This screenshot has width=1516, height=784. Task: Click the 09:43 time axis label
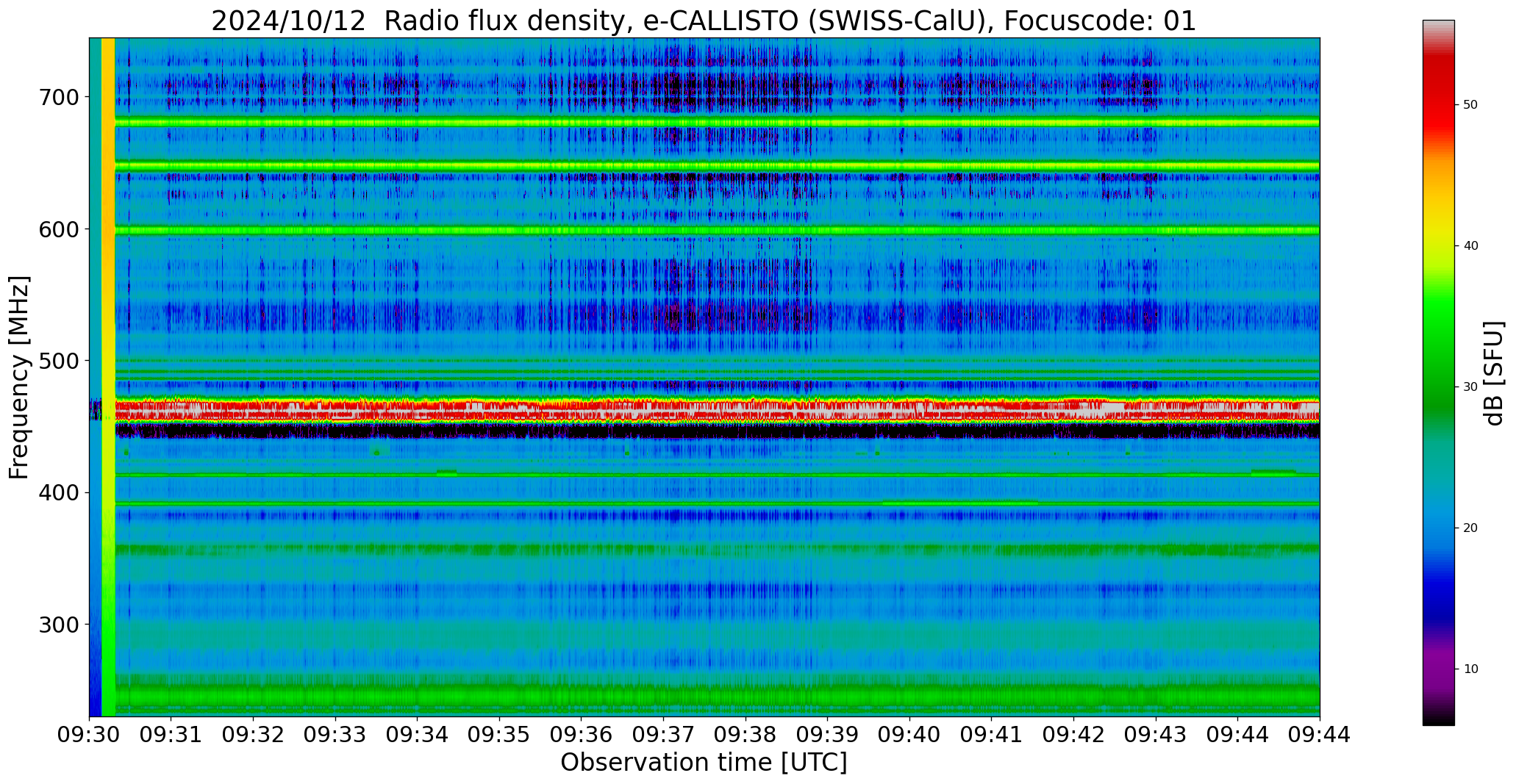click(x=1156, y=735)
